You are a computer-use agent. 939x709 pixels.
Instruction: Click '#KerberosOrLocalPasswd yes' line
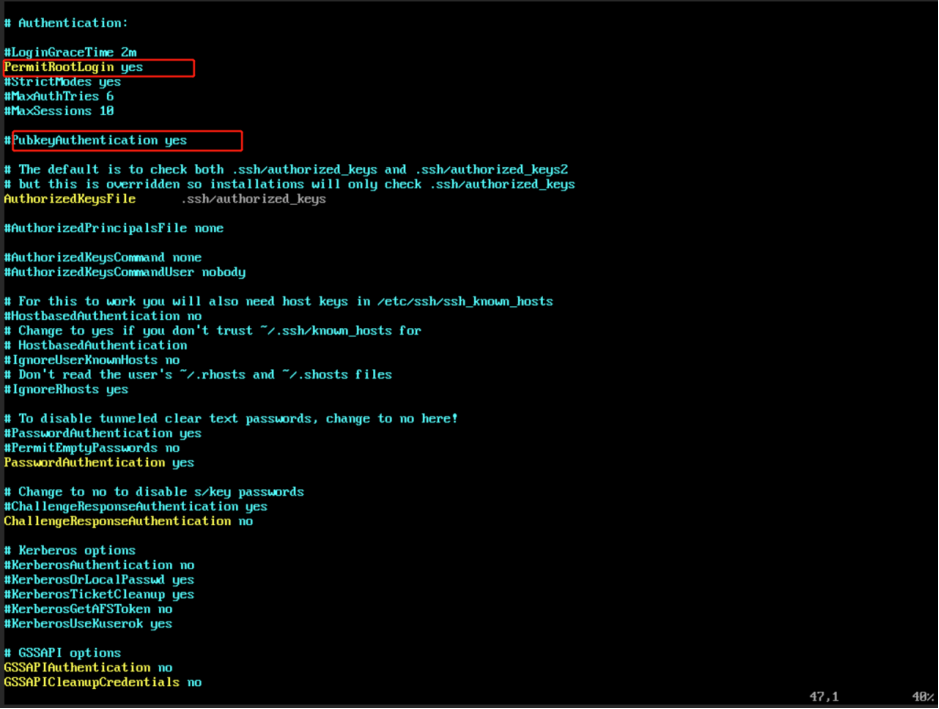[x=99, y=580]
